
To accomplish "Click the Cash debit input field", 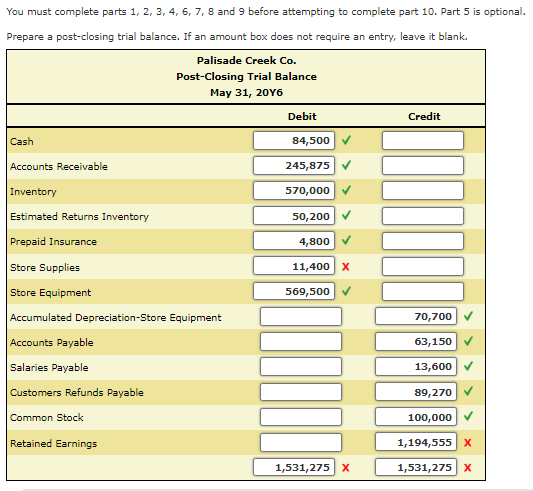I will coord(294,140).
